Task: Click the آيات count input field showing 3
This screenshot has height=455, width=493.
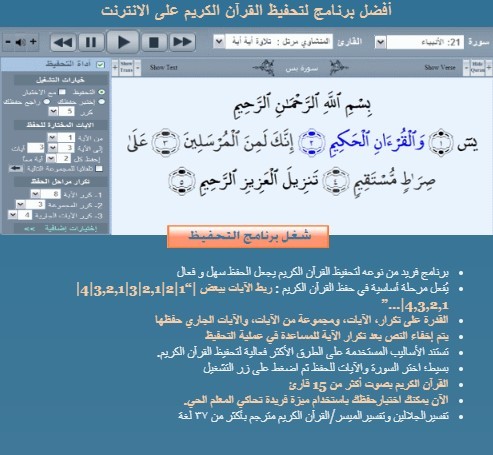Action: pyautogui.click(x=36, y=147)
